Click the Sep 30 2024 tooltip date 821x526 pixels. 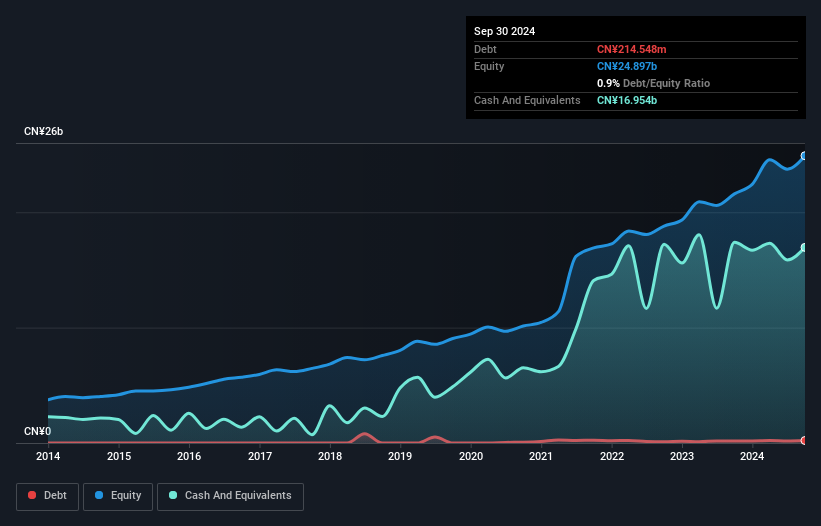pos(504,31)
